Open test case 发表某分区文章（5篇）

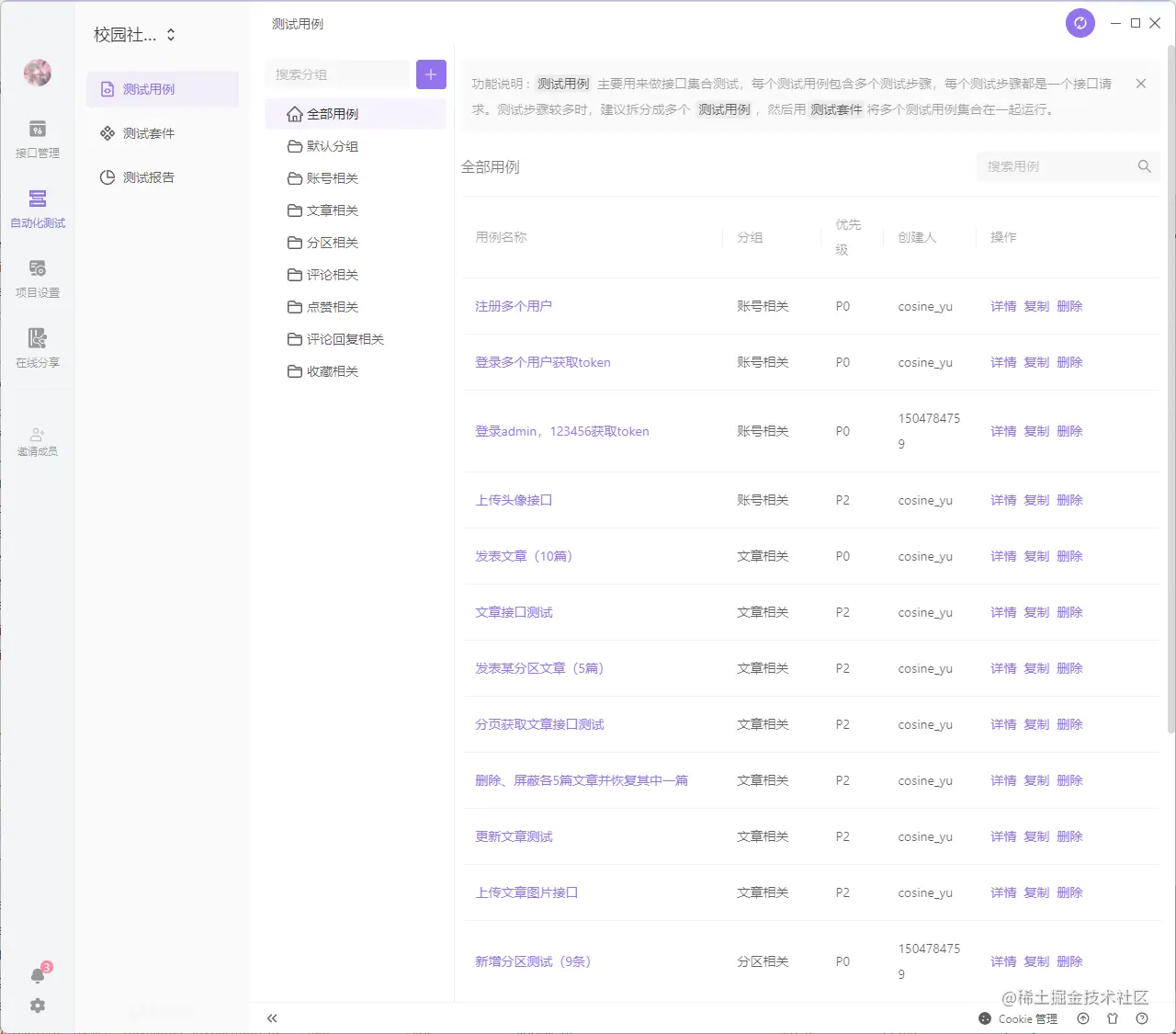click(x=539, y=668)
